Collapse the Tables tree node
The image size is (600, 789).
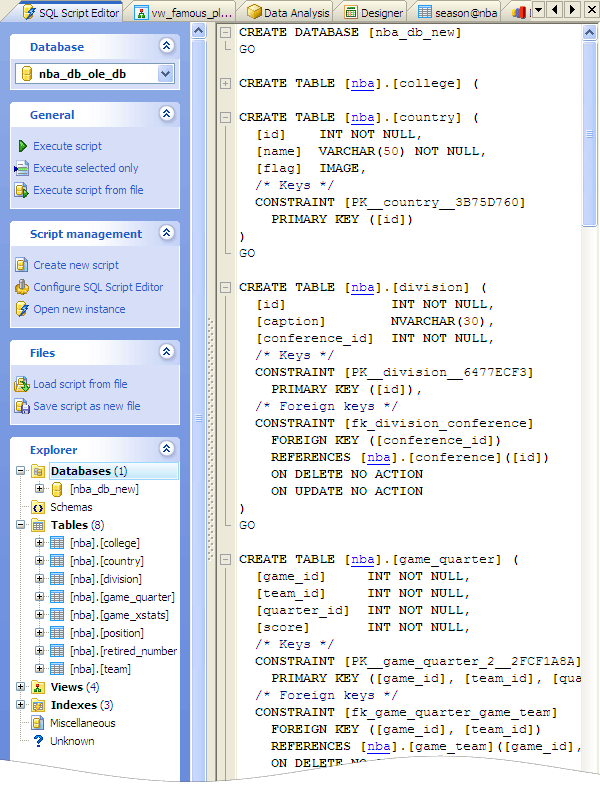pyautogui.click(x=20, y=525)
